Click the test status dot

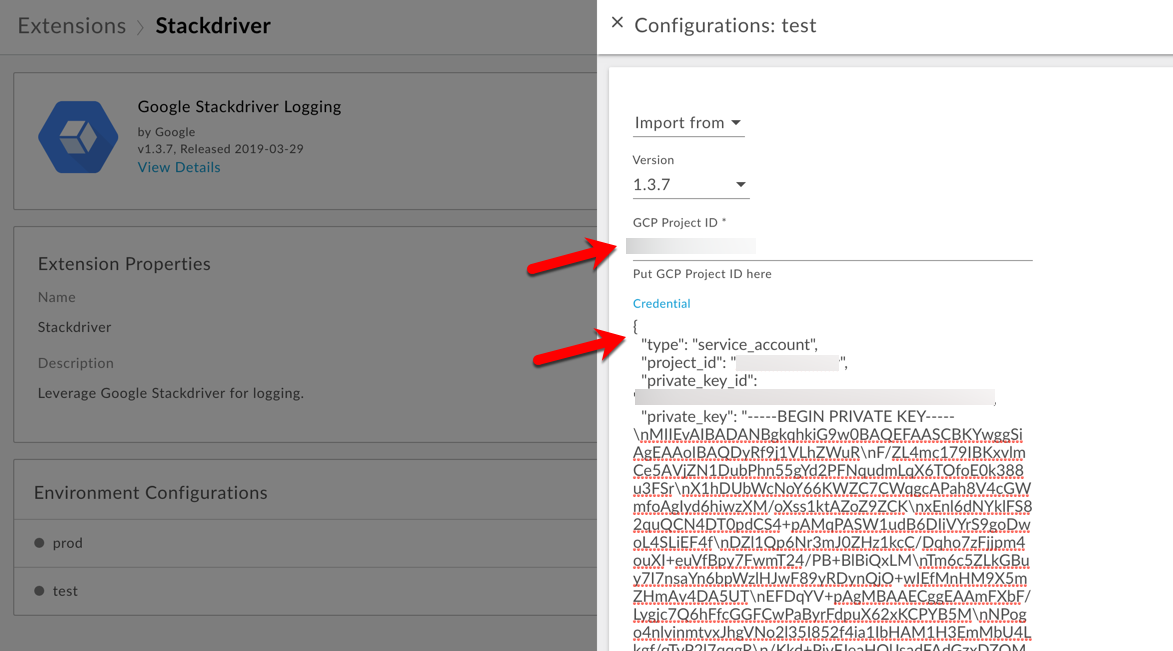39,591
